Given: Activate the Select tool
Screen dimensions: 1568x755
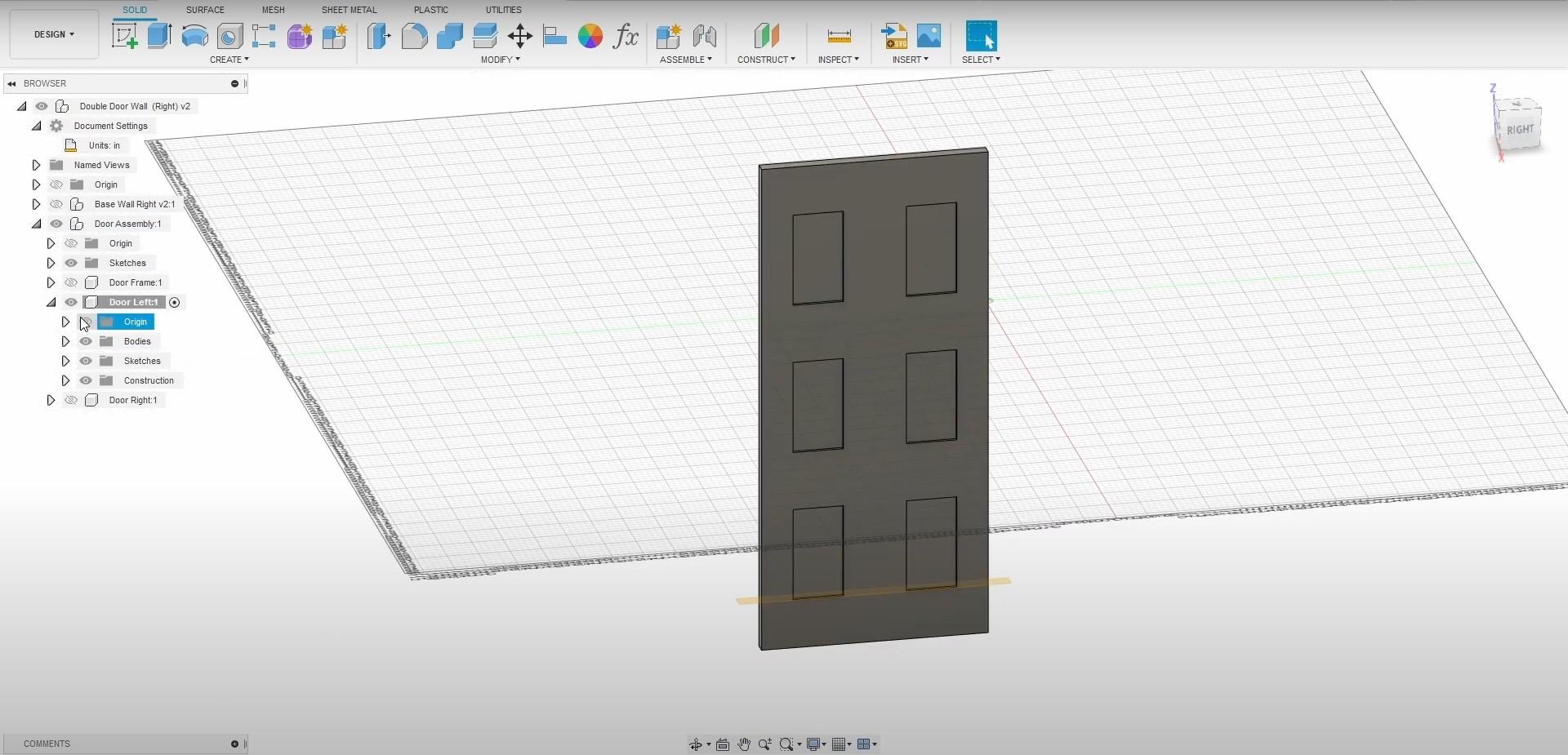Looking at the screenshot, I should 981,36.
